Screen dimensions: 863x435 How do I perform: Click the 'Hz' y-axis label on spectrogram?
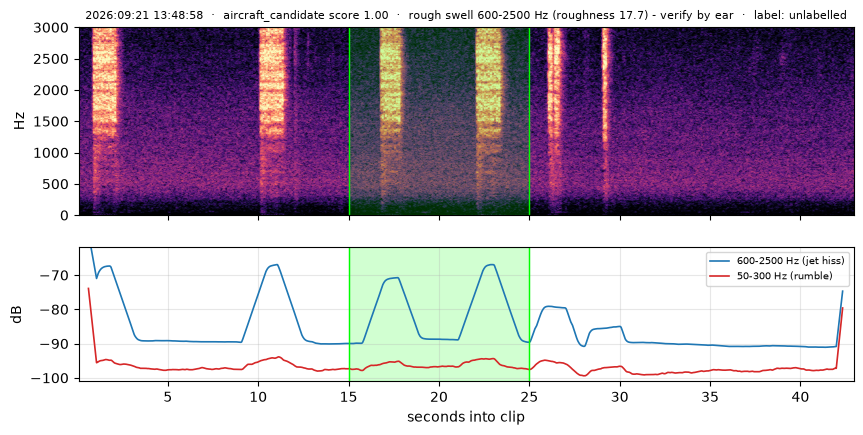coord(19,121)
